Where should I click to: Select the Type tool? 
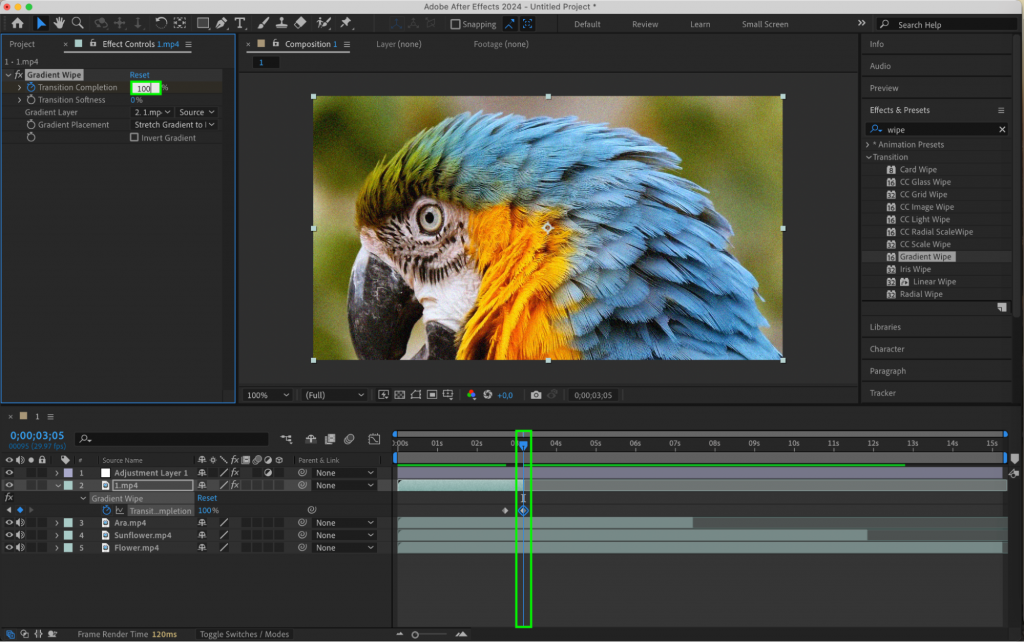239,23
